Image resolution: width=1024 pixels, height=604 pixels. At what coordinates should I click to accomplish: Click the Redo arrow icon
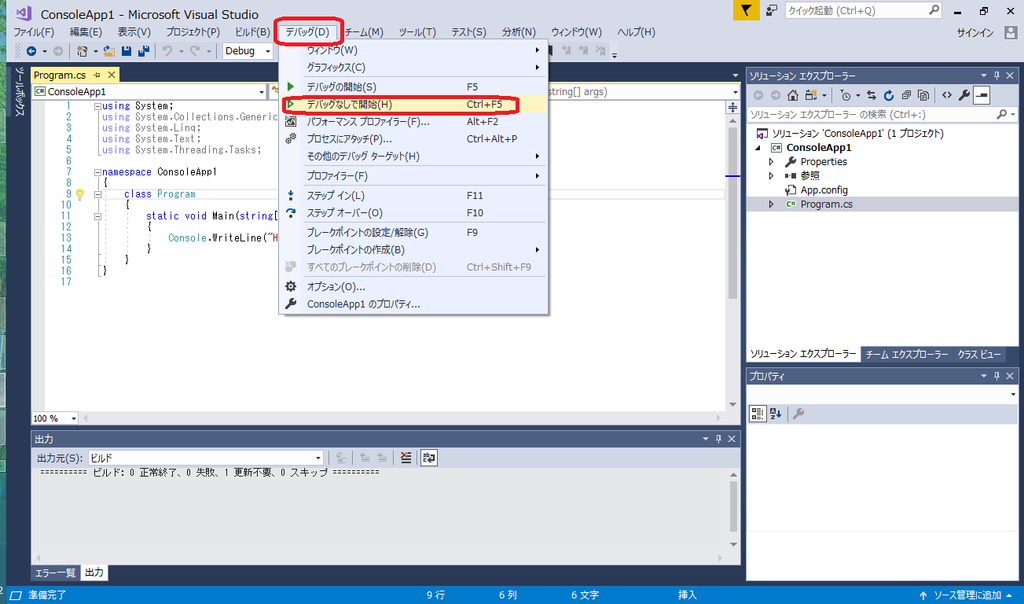pyautogui.click(x=195, y=51)
